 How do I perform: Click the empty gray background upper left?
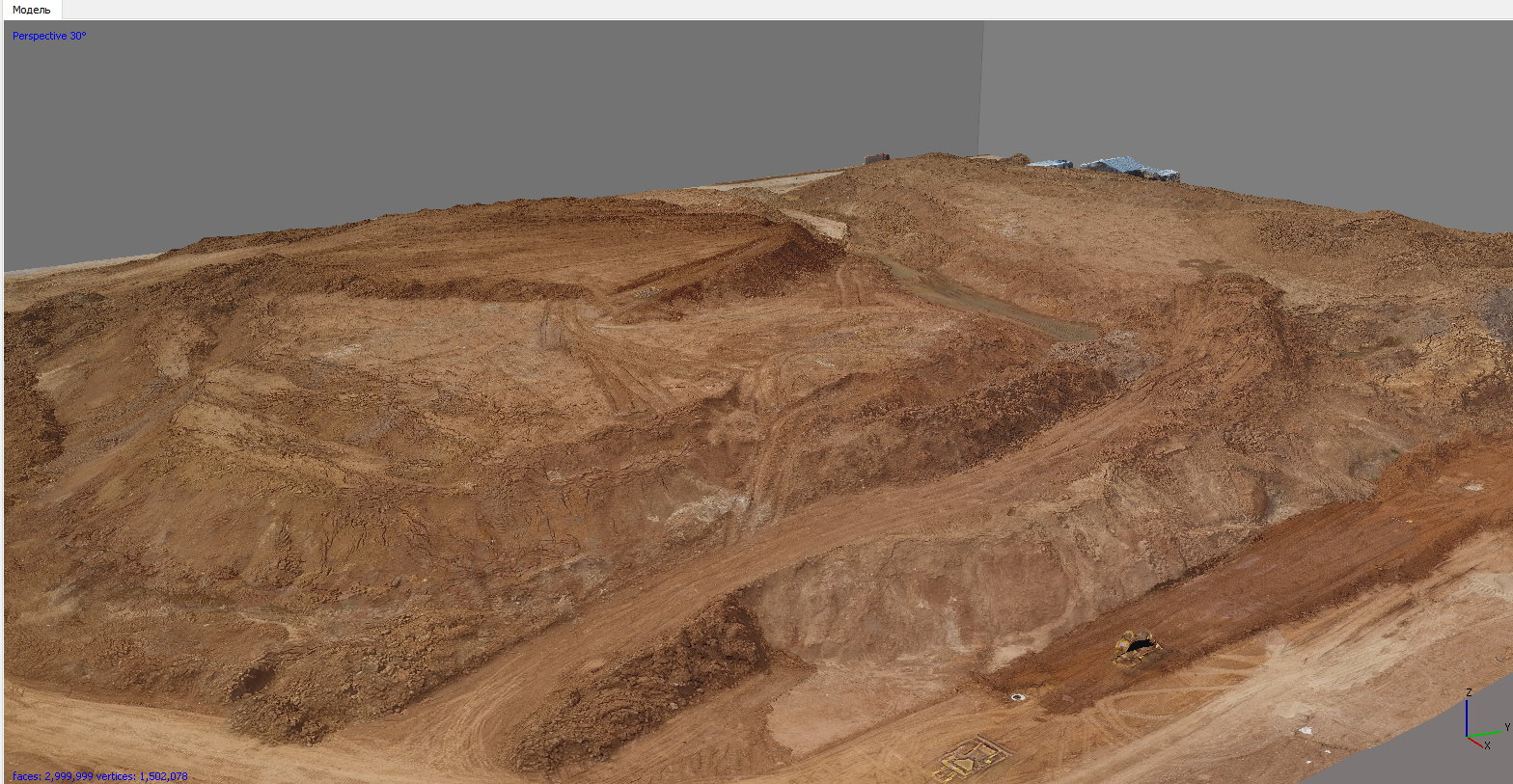pos(386,116)
